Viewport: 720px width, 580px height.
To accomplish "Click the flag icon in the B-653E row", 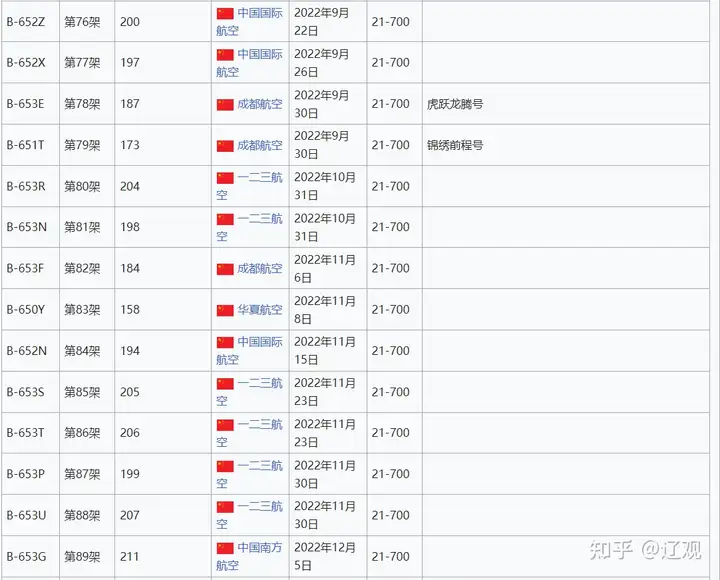I will click(225, 105).
